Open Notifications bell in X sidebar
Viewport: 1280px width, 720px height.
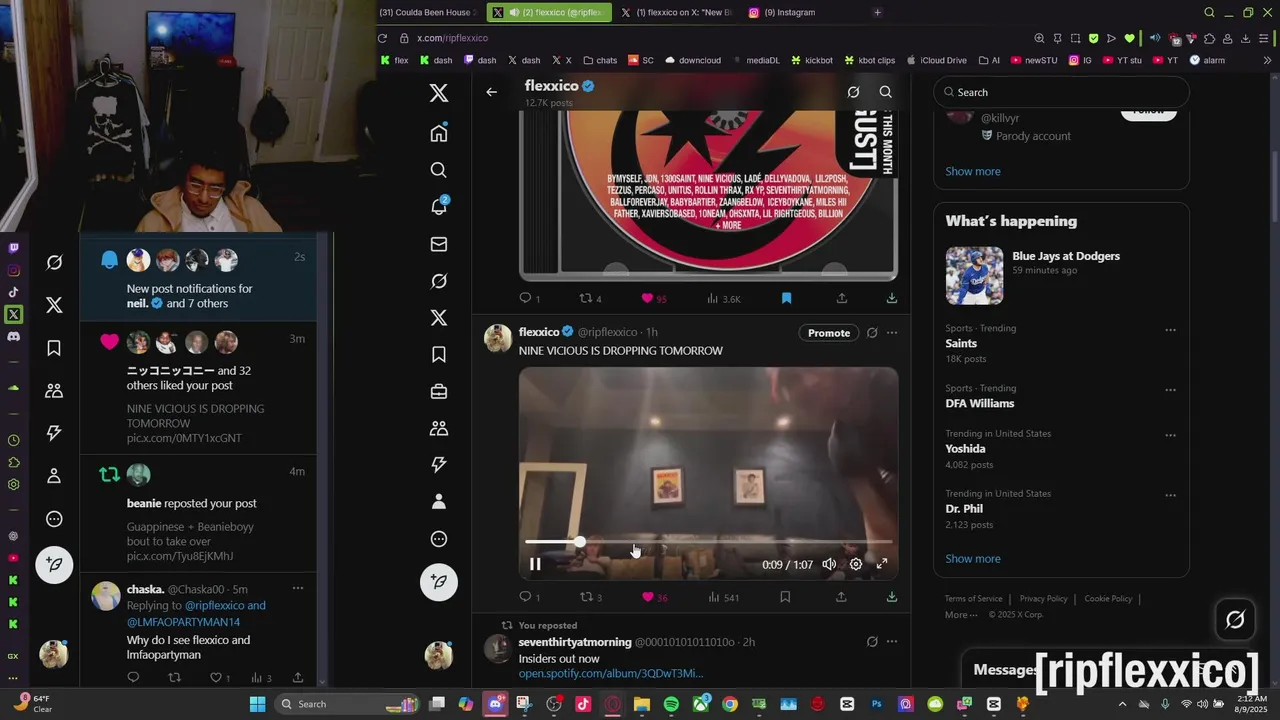click(438, 207)
